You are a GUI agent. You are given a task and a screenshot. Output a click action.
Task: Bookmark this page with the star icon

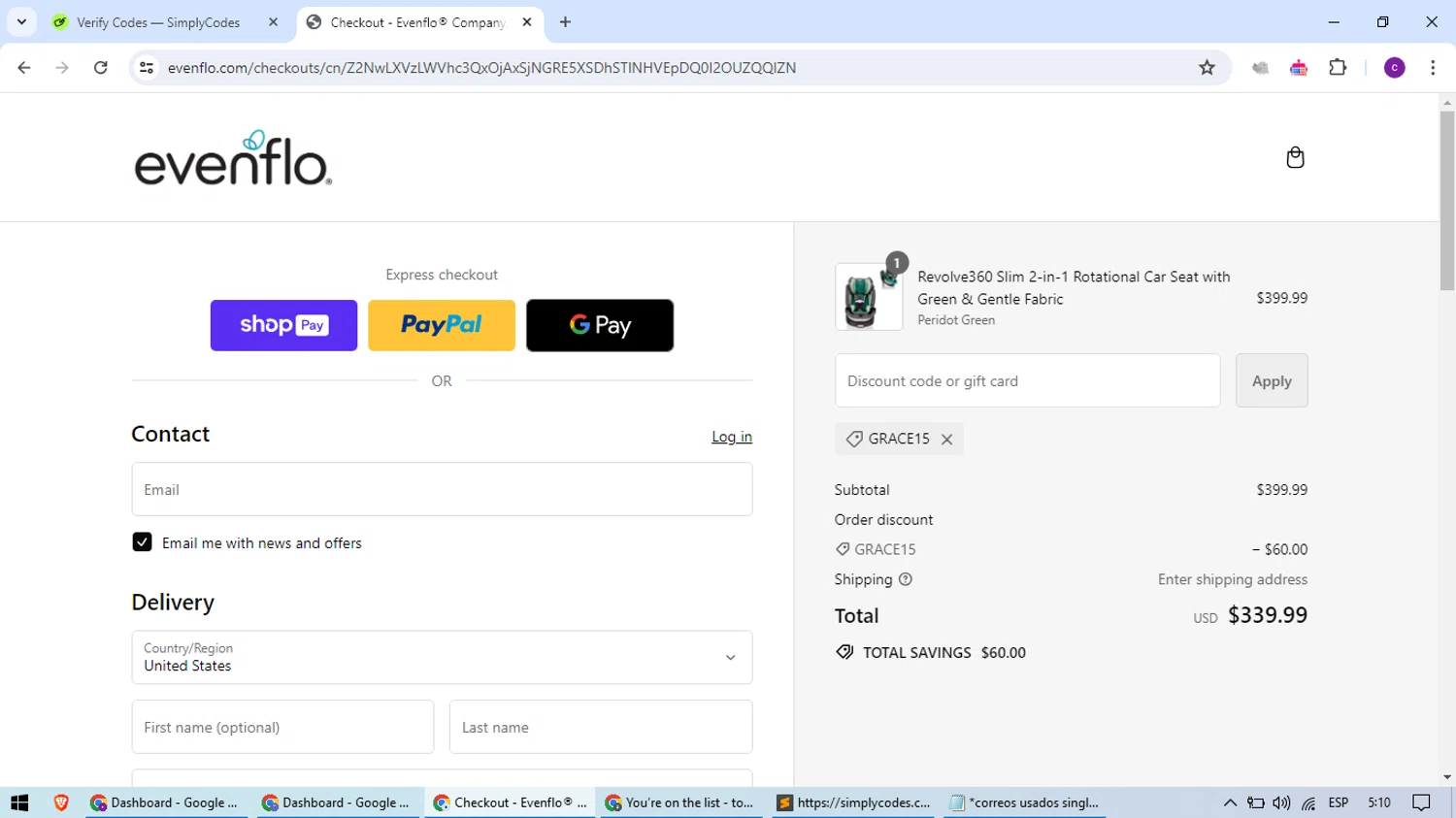pyautogui.click(x=1207, y=68)
